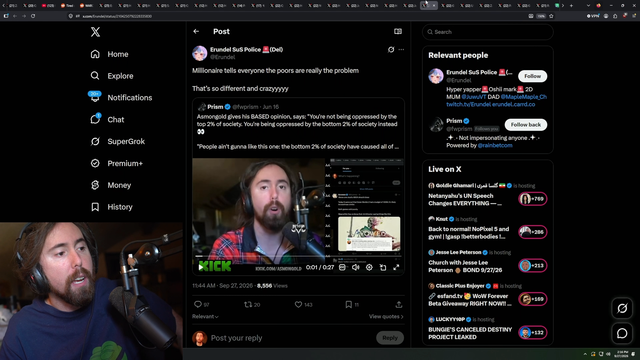Screen dimensions: 640x360
Task: Click the browser back arrow
Action: [15, 16]
